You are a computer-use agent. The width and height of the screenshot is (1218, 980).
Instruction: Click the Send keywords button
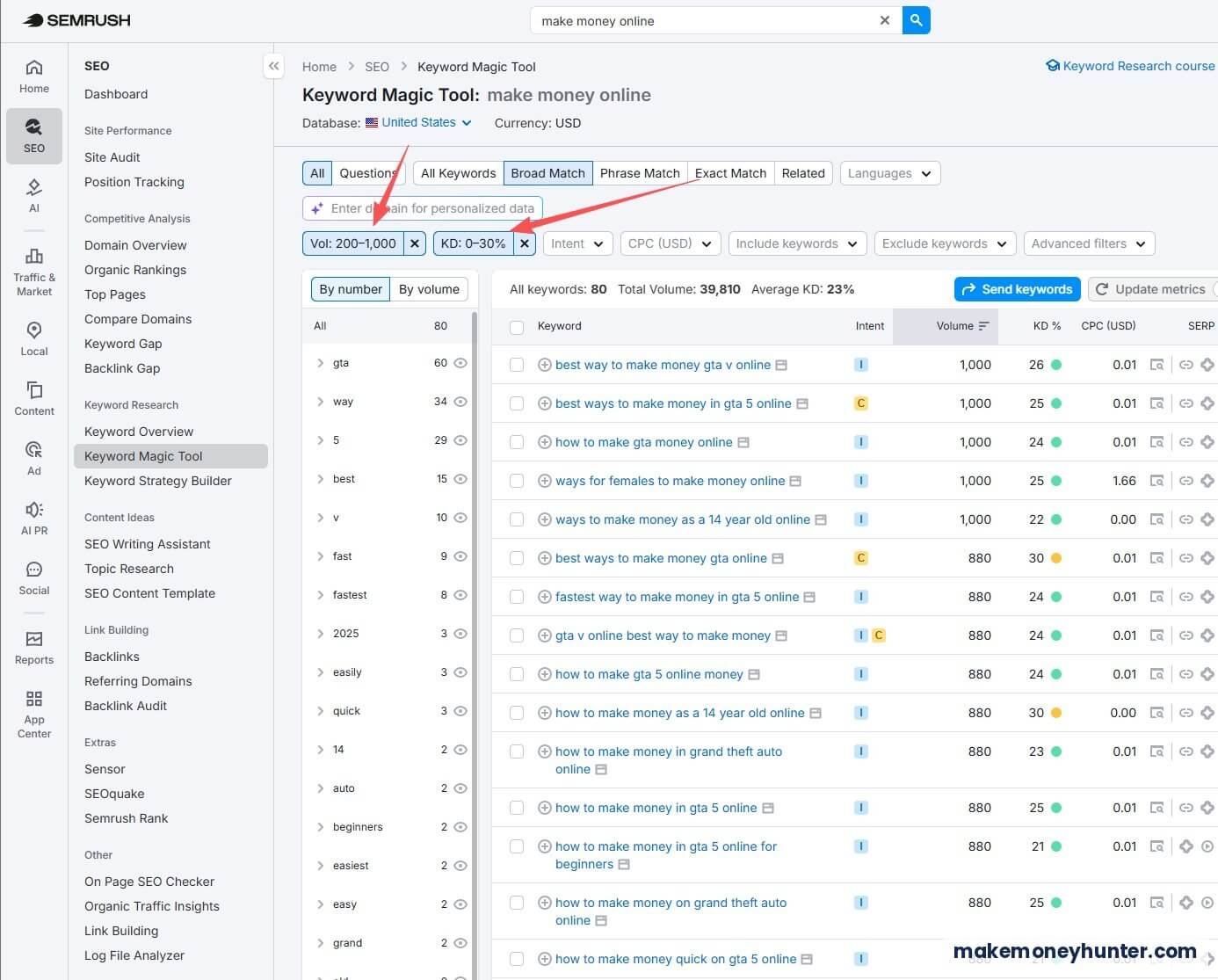click(x=1017, y=289)
